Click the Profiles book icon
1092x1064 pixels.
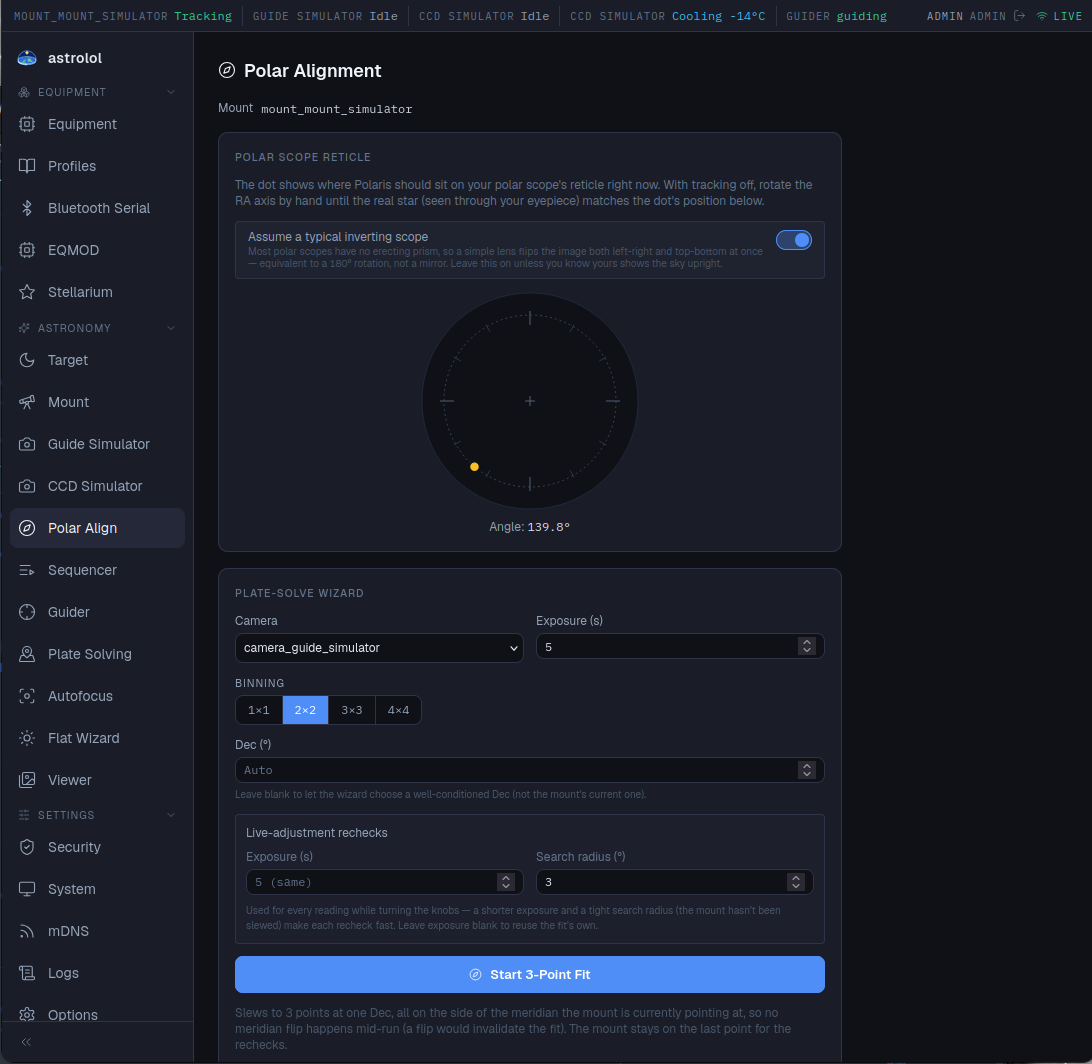(x=27, y=166)
